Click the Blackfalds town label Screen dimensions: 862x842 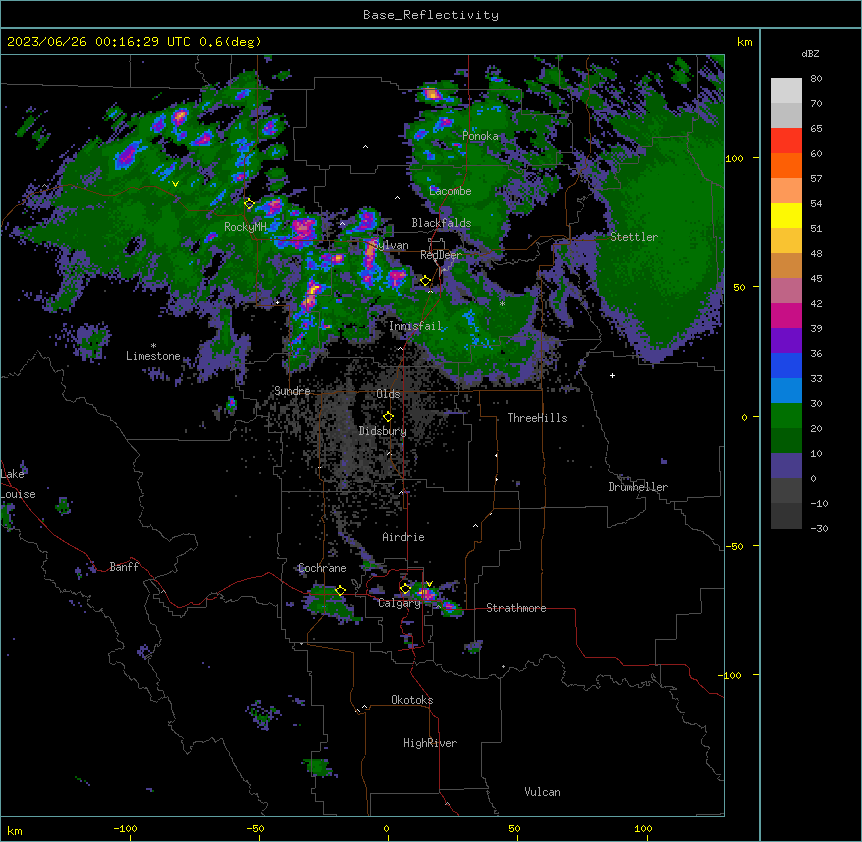tap(441, 223)
